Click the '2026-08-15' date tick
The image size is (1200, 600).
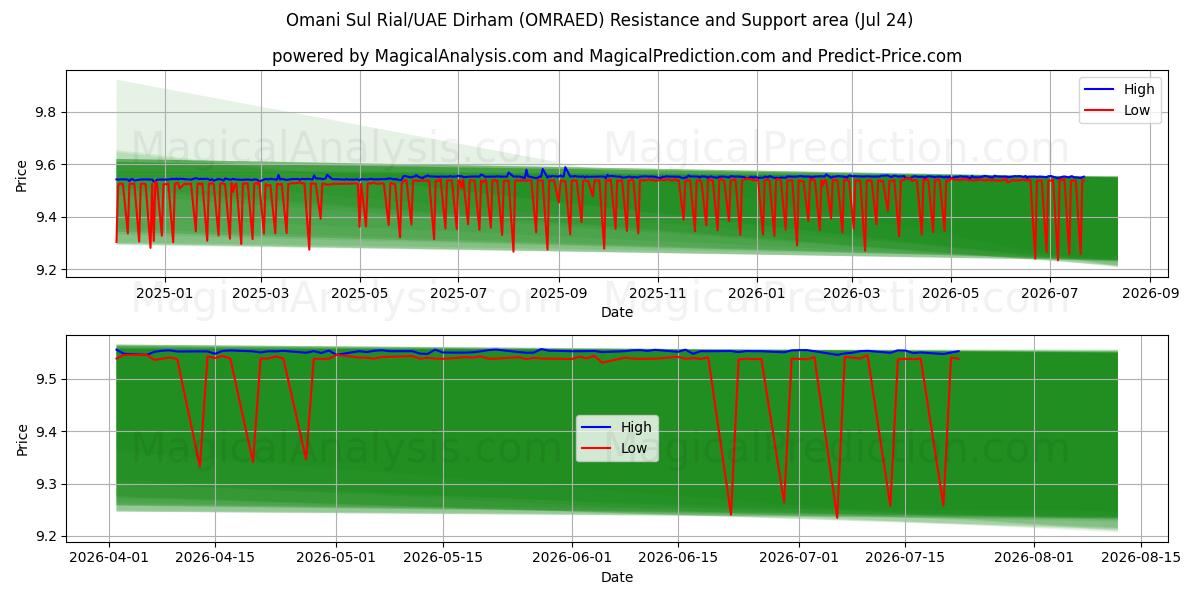coord(1141,558)
